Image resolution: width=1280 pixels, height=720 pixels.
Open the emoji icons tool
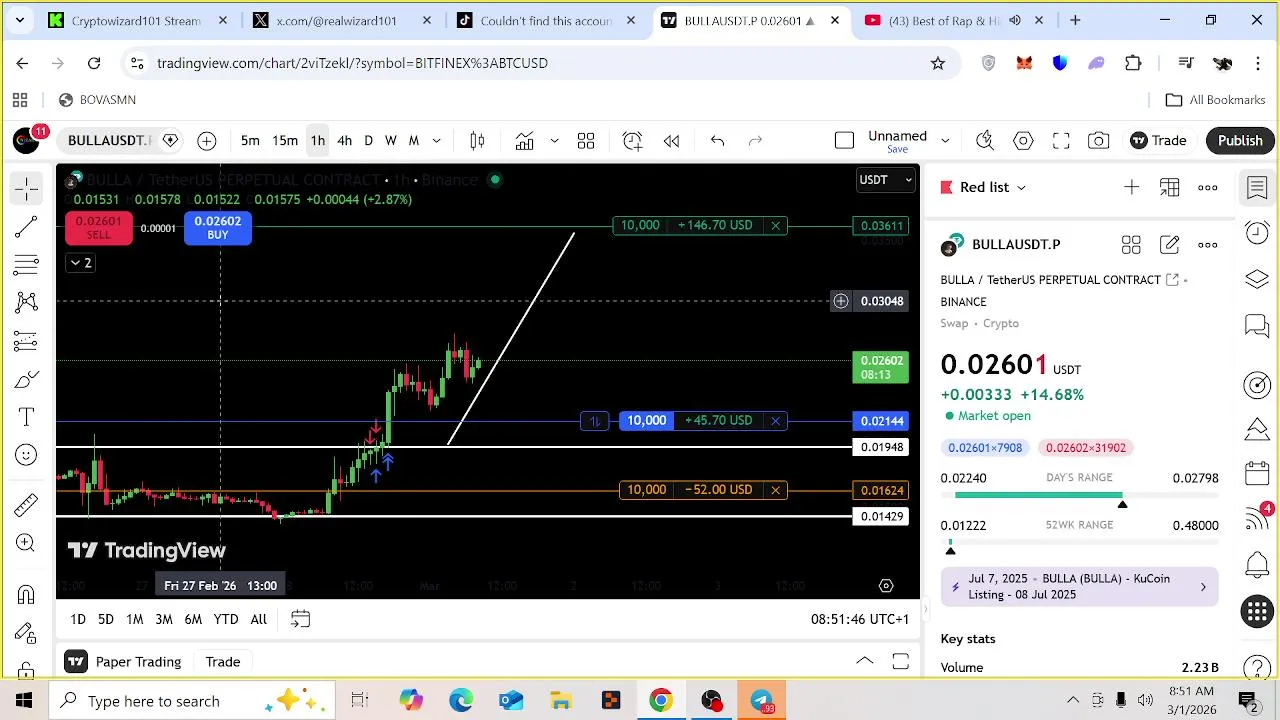point(27,455)
